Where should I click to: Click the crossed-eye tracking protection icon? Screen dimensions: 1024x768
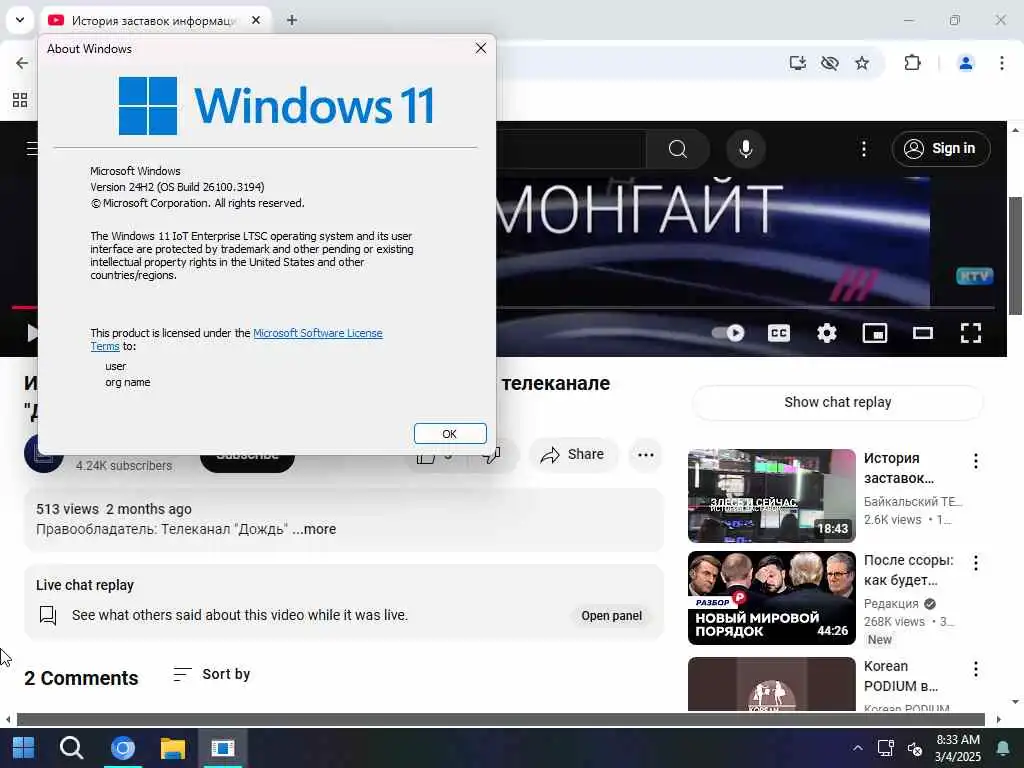coord(830,63)
